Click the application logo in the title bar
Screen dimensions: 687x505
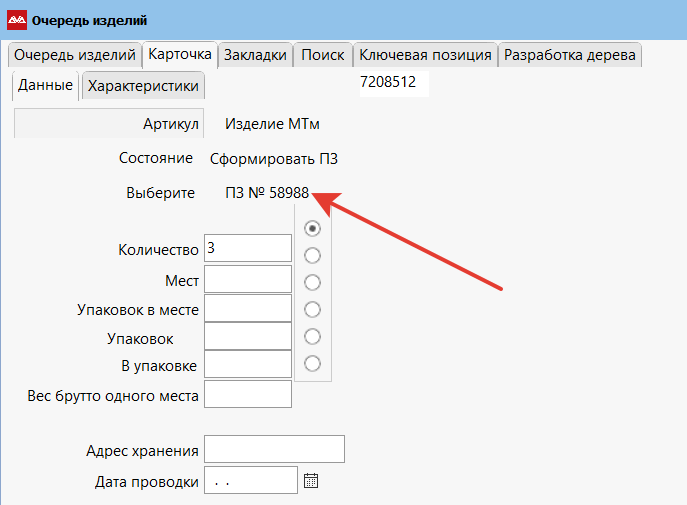[17, 19]
